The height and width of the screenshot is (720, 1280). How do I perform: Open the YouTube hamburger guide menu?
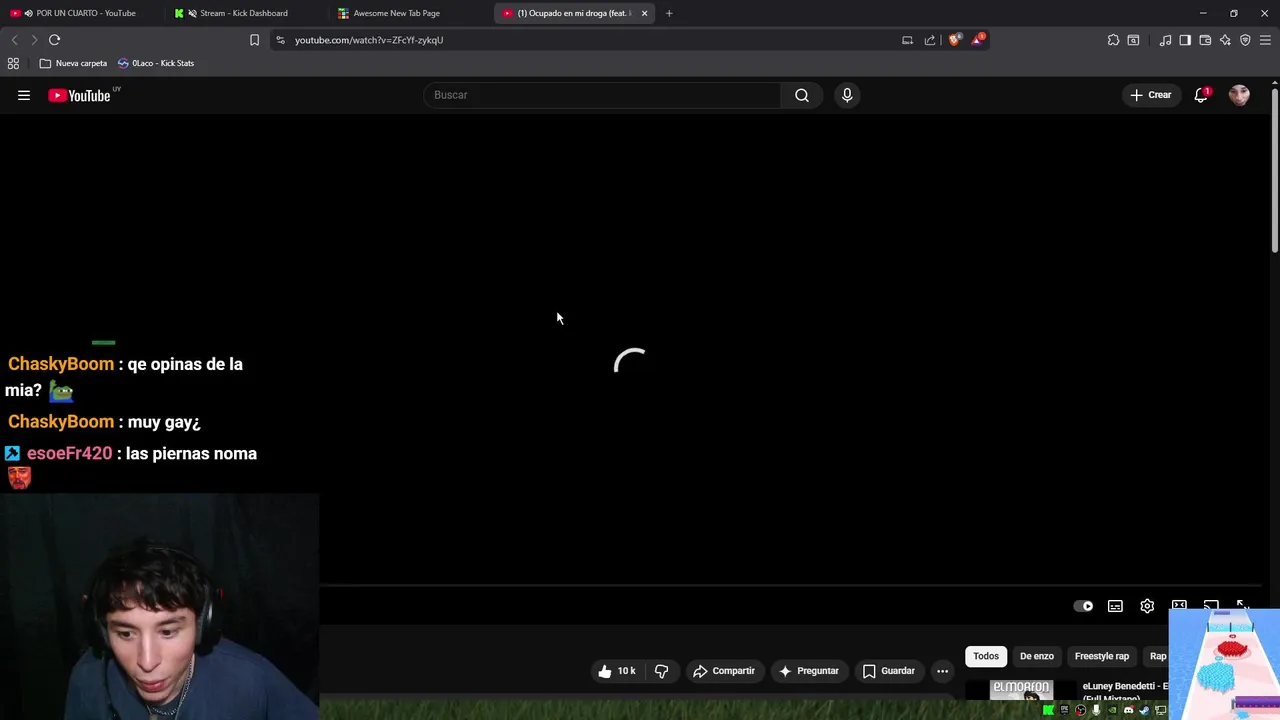click(x=24, y=95)
